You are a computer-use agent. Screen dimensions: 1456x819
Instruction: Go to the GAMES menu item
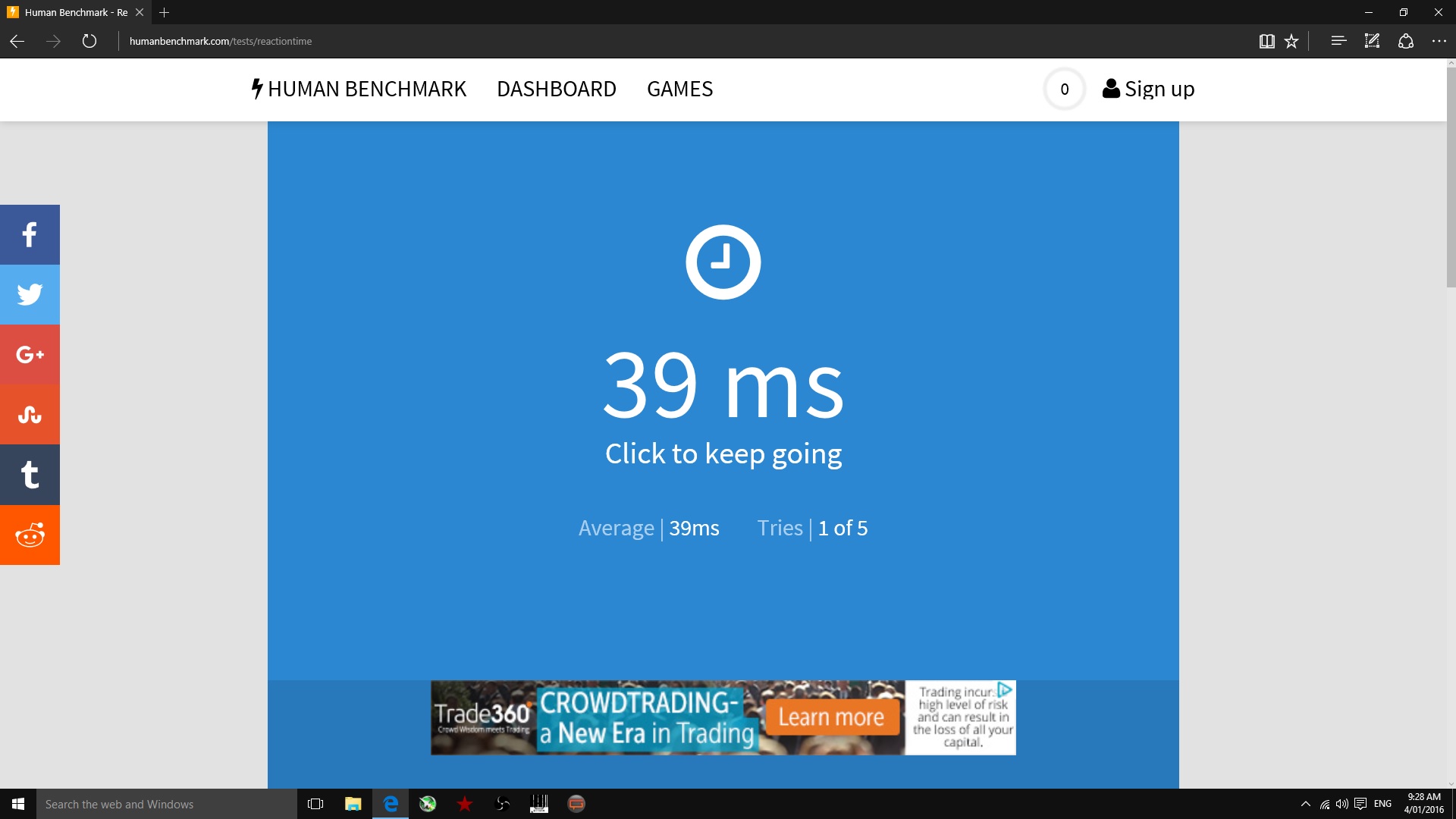(679, 89)
